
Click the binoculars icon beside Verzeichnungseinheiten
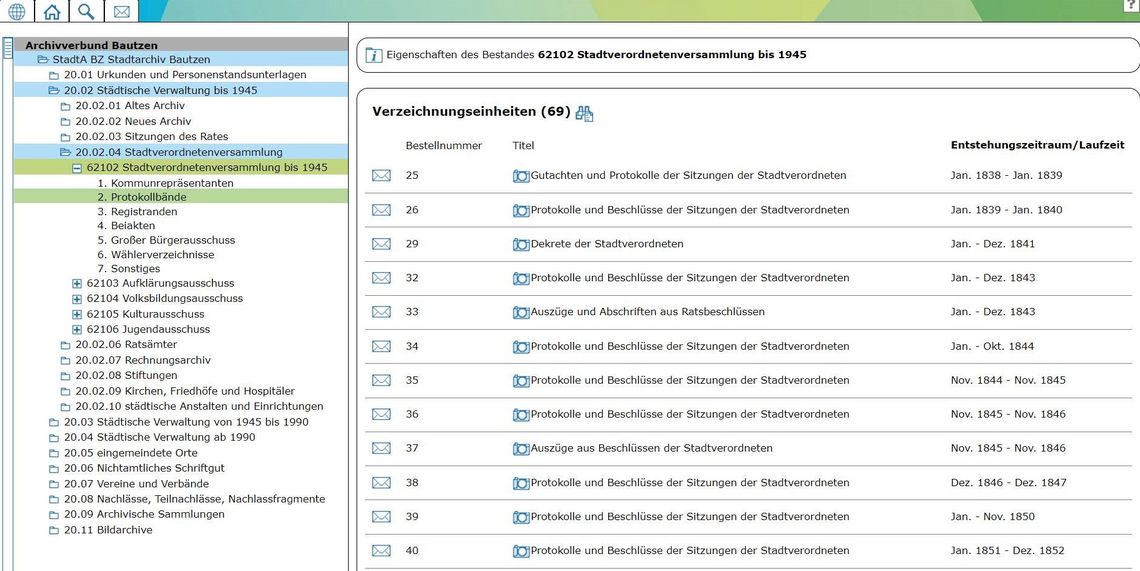click(584, 113)
